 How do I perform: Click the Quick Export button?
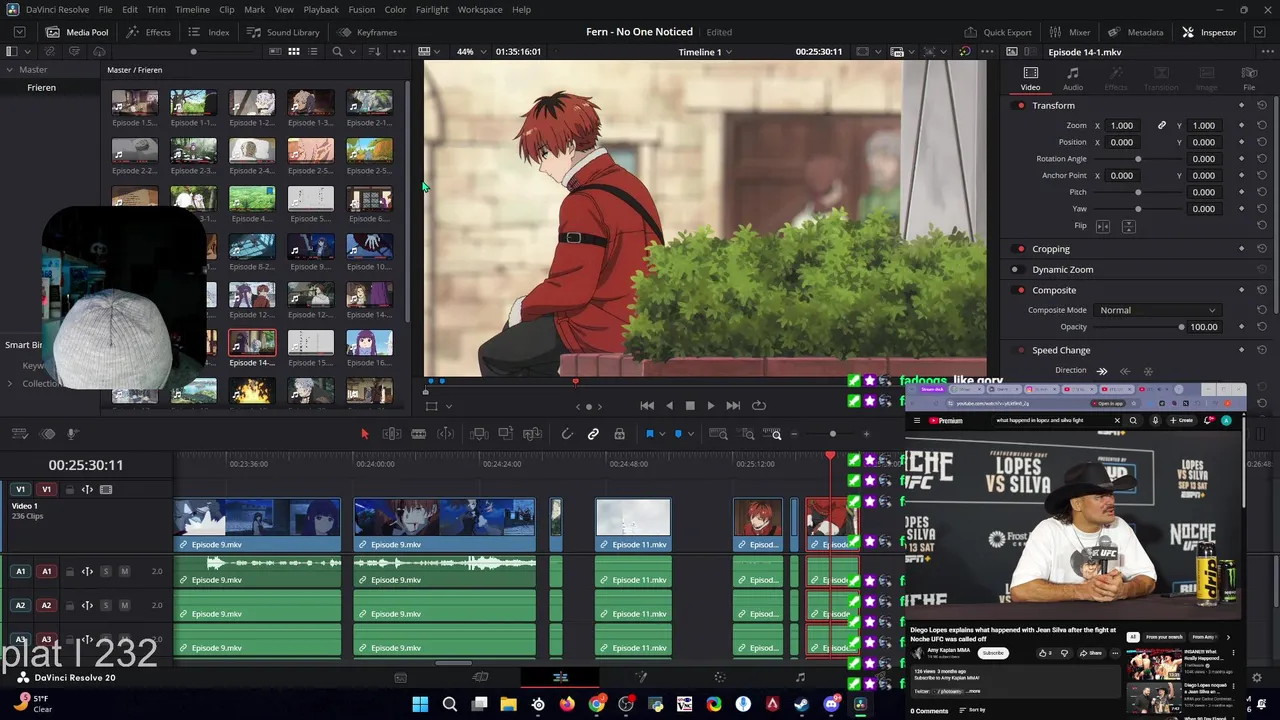tap(998, 32)
